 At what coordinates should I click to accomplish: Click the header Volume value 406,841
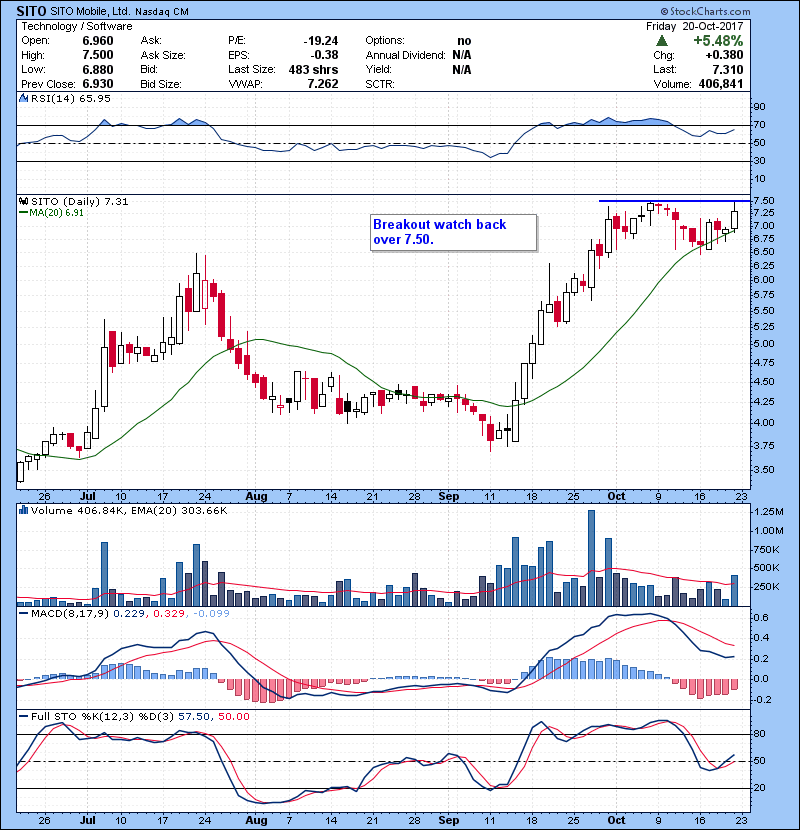click(x=721, y=84)
